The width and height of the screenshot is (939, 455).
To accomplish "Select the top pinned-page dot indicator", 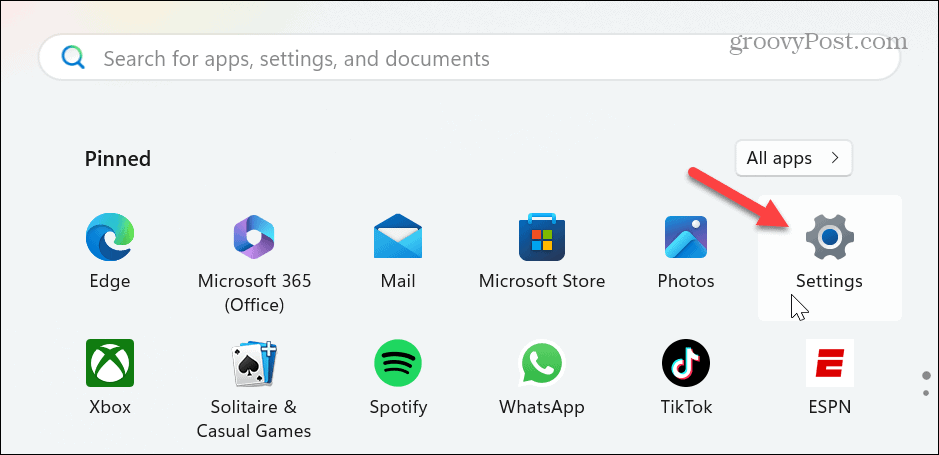I will tap(926, 375).
